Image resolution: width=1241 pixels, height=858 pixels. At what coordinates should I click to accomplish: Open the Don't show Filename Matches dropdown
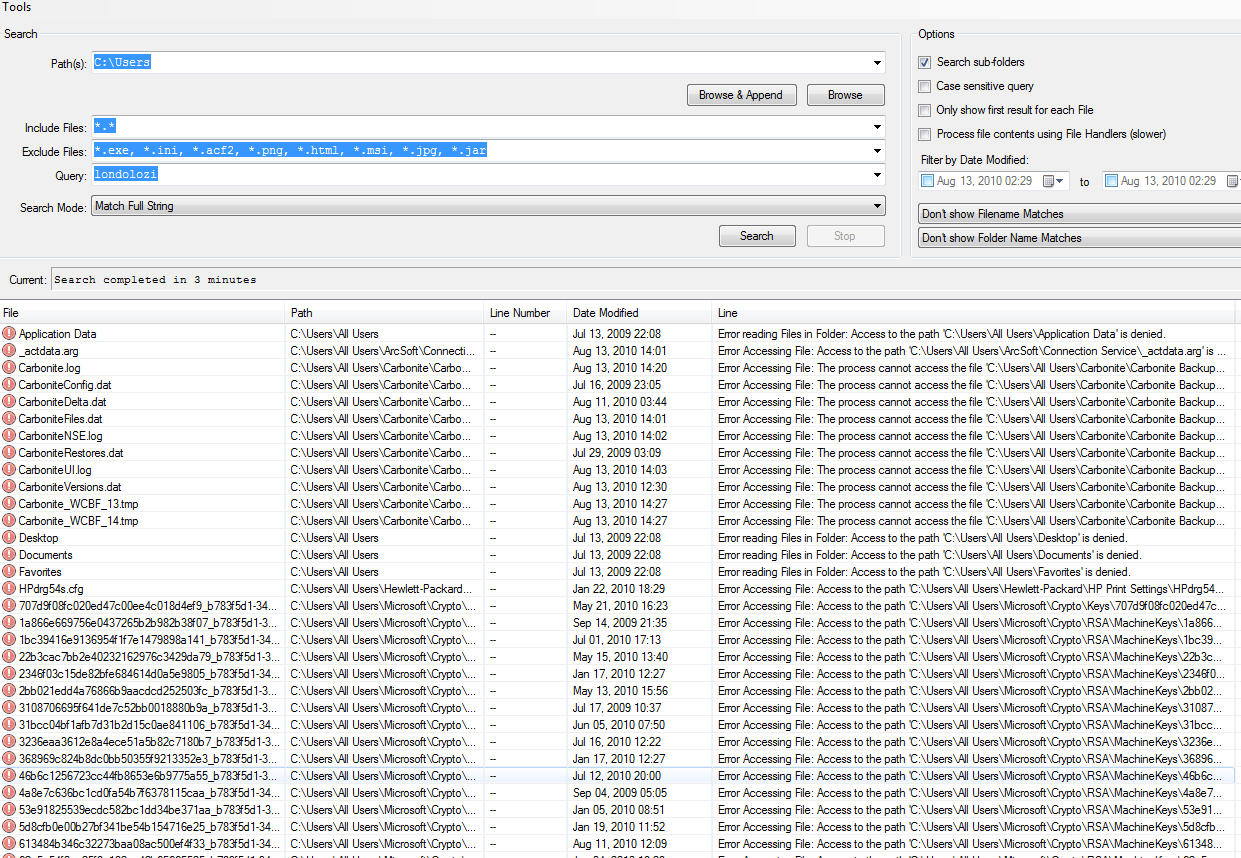1078,214
